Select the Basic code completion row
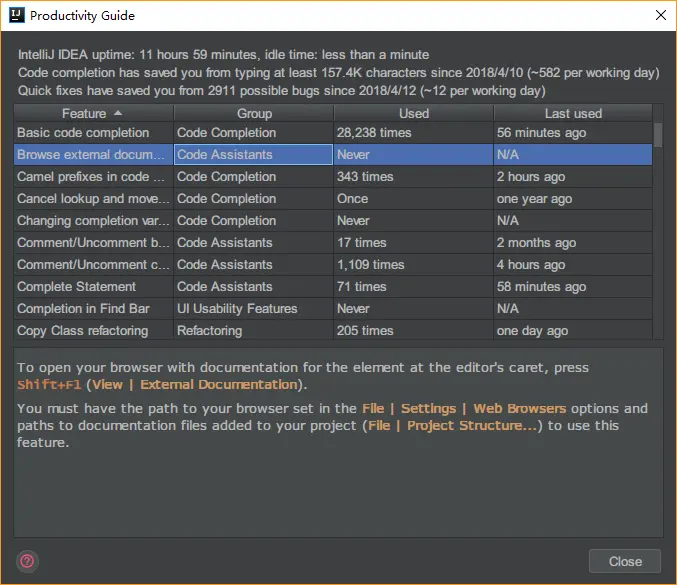The width and height of the screenshot is (677, 585). point(333,133)
